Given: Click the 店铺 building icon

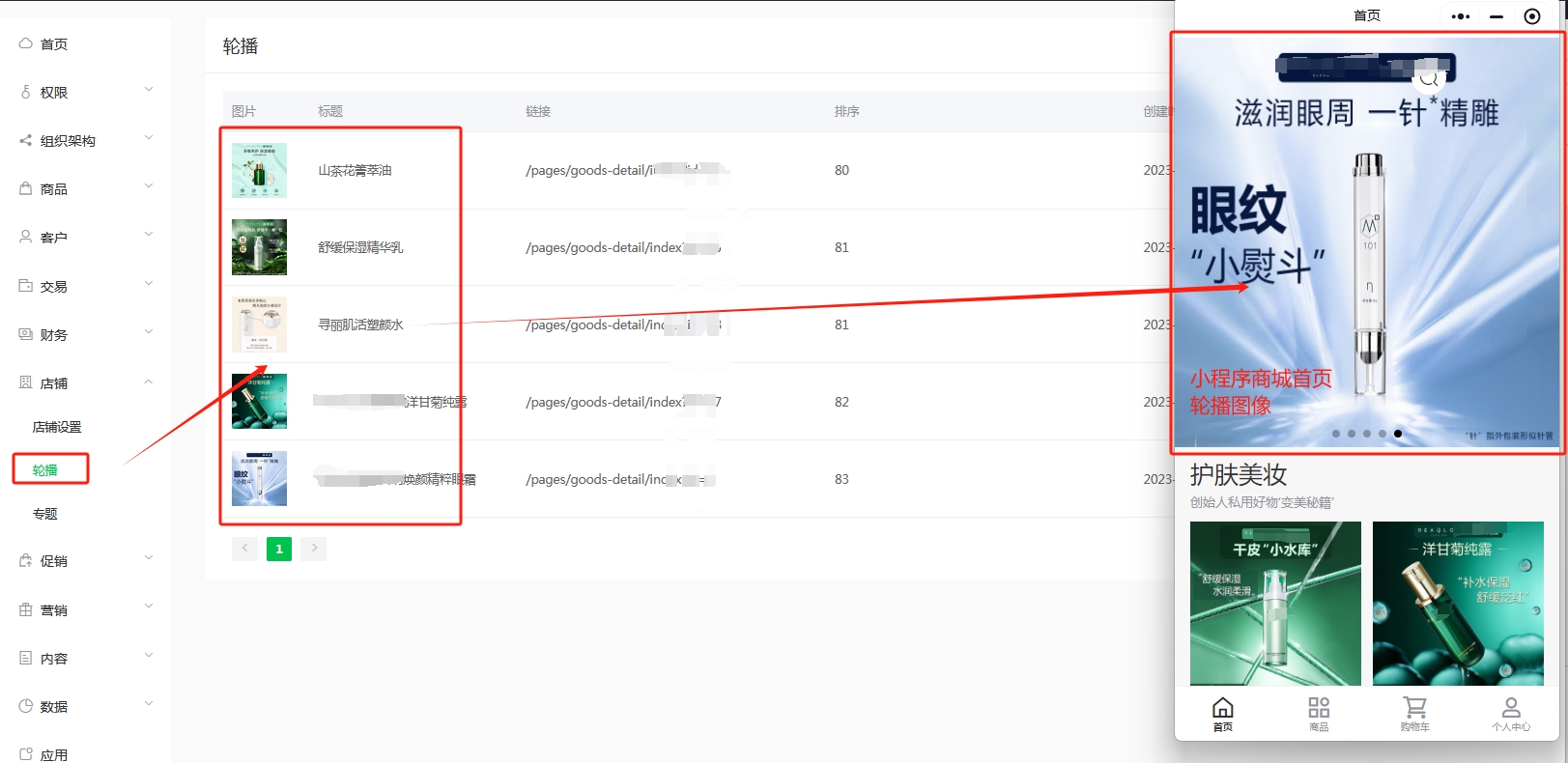Looking at the screenshot, I should pos(26,382).
